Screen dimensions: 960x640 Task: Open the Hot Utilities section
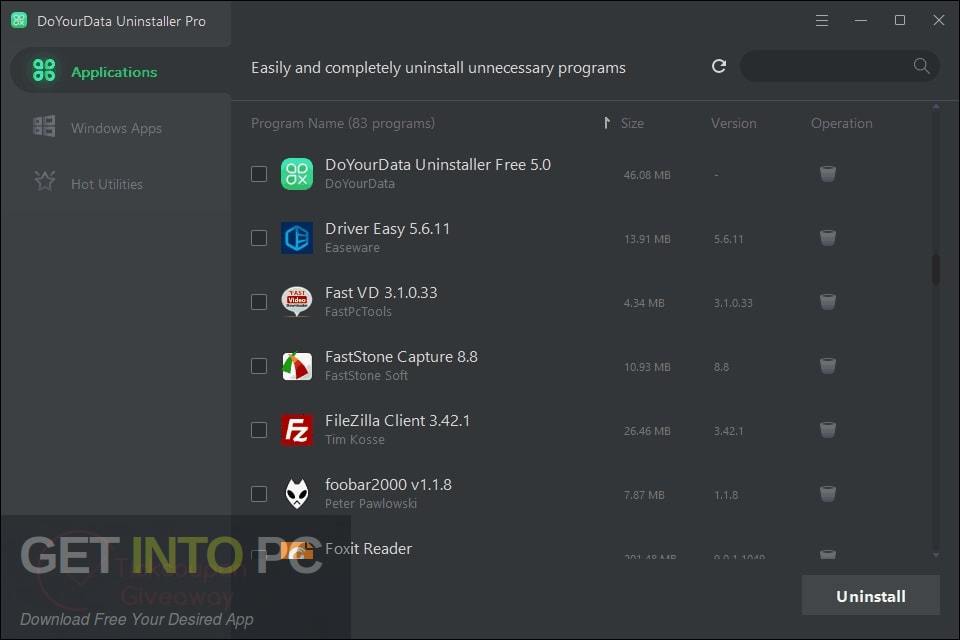pos(121,184)
